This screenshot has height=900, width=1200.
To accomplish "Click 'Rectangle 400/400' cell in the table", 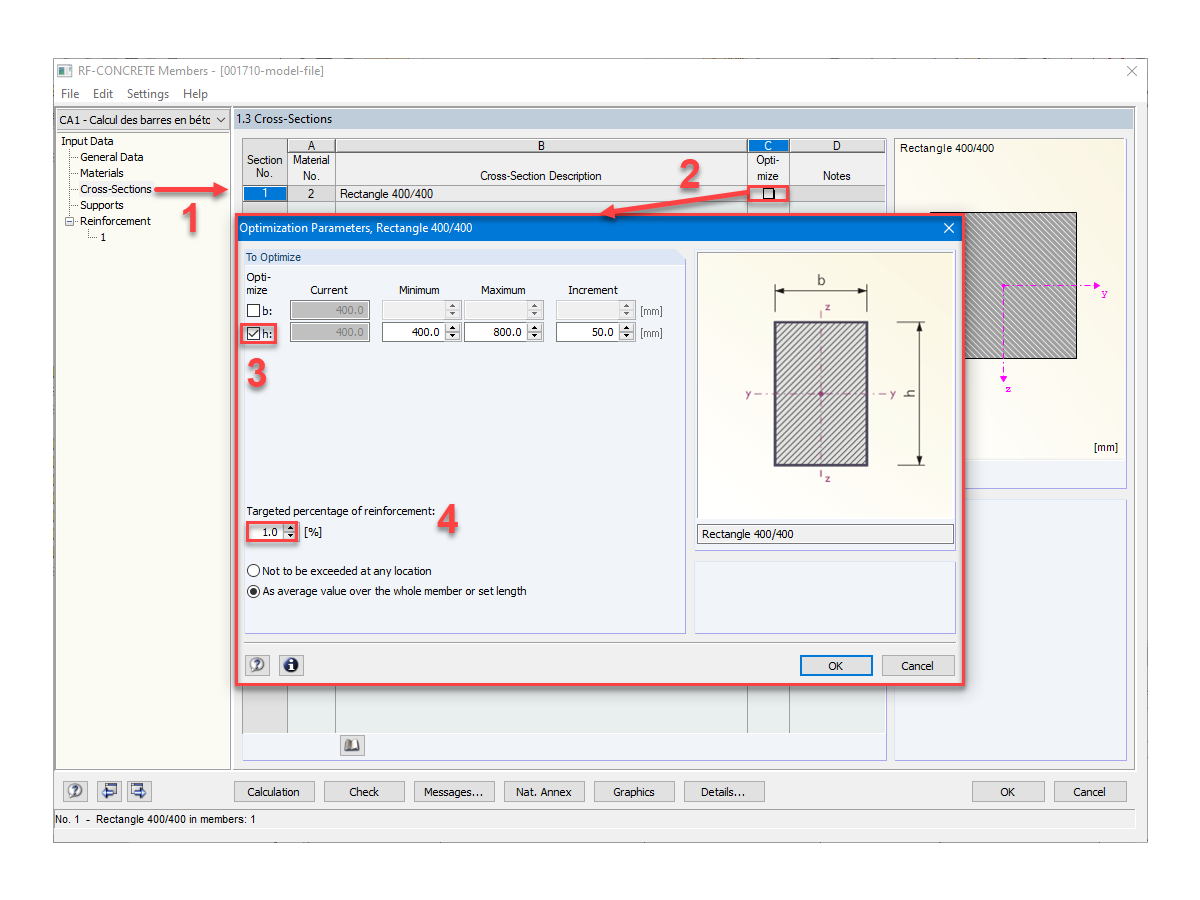I will pos(541,194).
